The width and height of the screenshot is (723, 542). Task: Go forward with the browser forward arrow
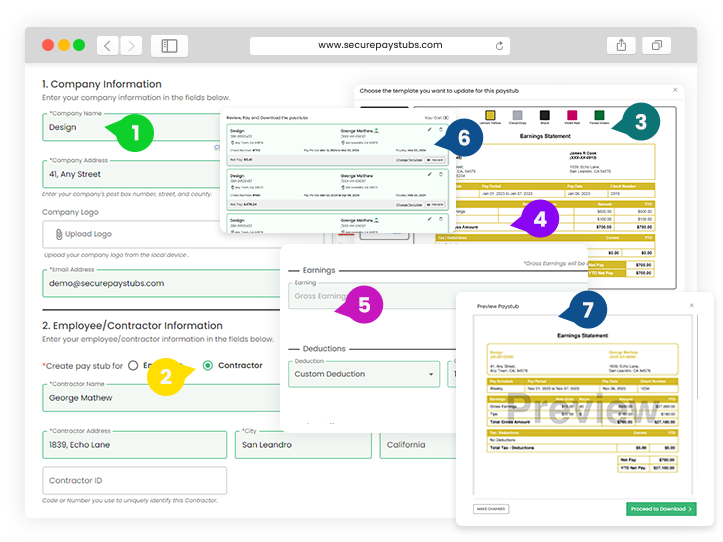(131, 46)
